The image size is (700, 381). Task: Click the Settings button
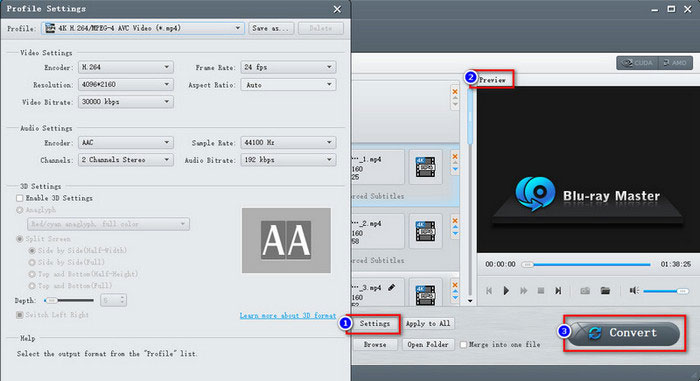coord(375,323)
